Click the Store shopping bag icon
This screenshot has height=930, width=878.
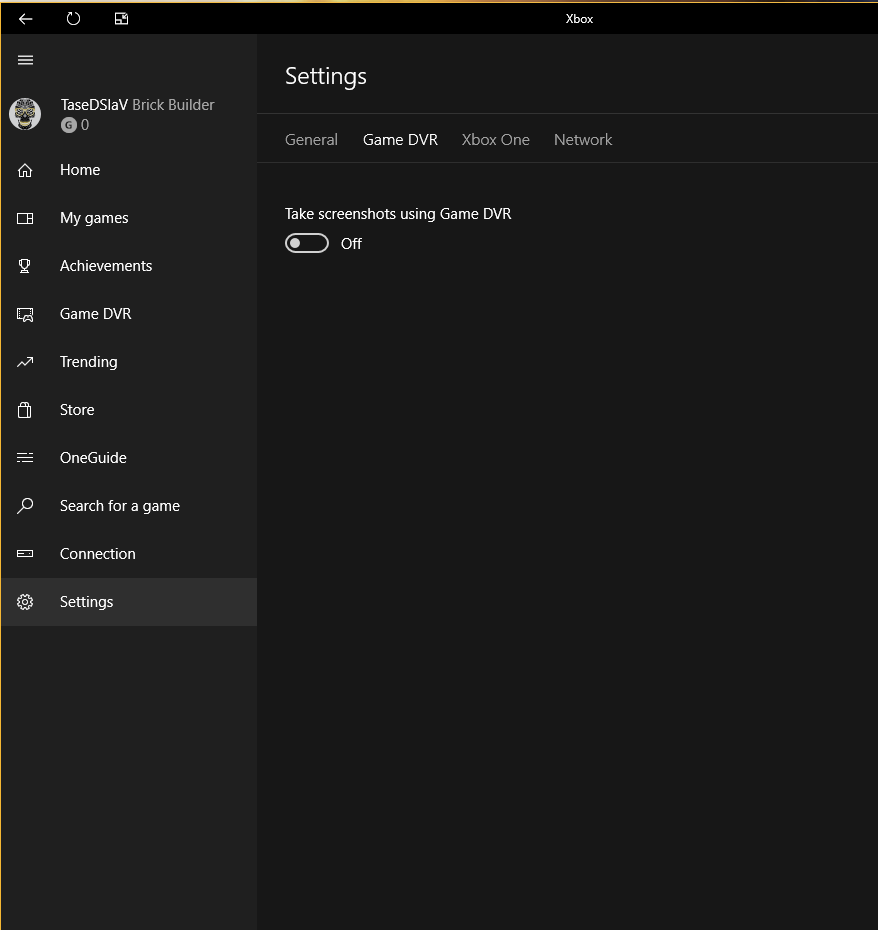click(x=26, y=410)
